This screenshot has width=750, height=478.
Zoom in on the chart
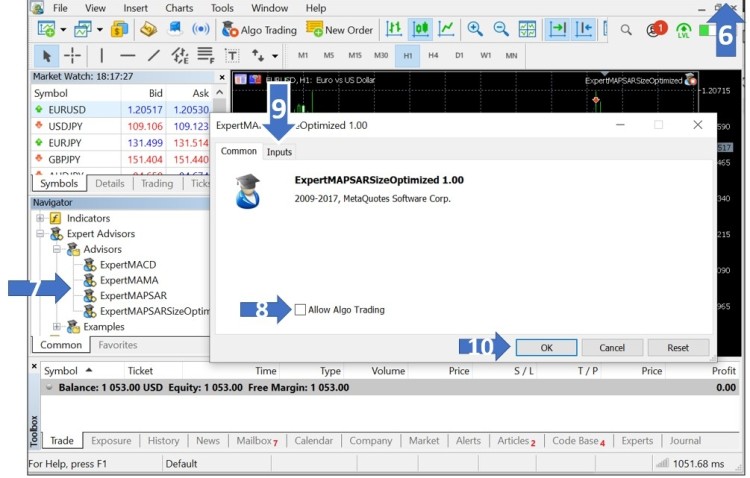(x=475, y=30)
